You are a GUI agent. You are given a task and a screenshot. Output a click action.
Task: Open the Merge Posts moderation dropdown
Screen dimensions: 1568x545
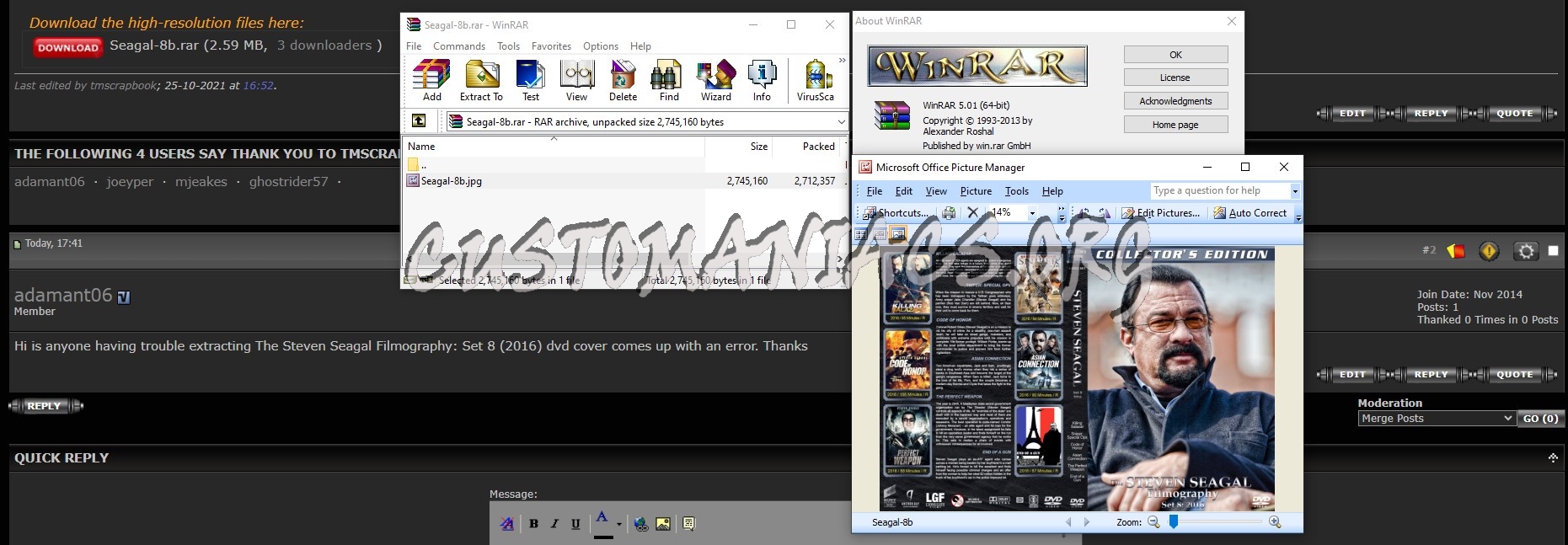click(x=1436, y=419)
